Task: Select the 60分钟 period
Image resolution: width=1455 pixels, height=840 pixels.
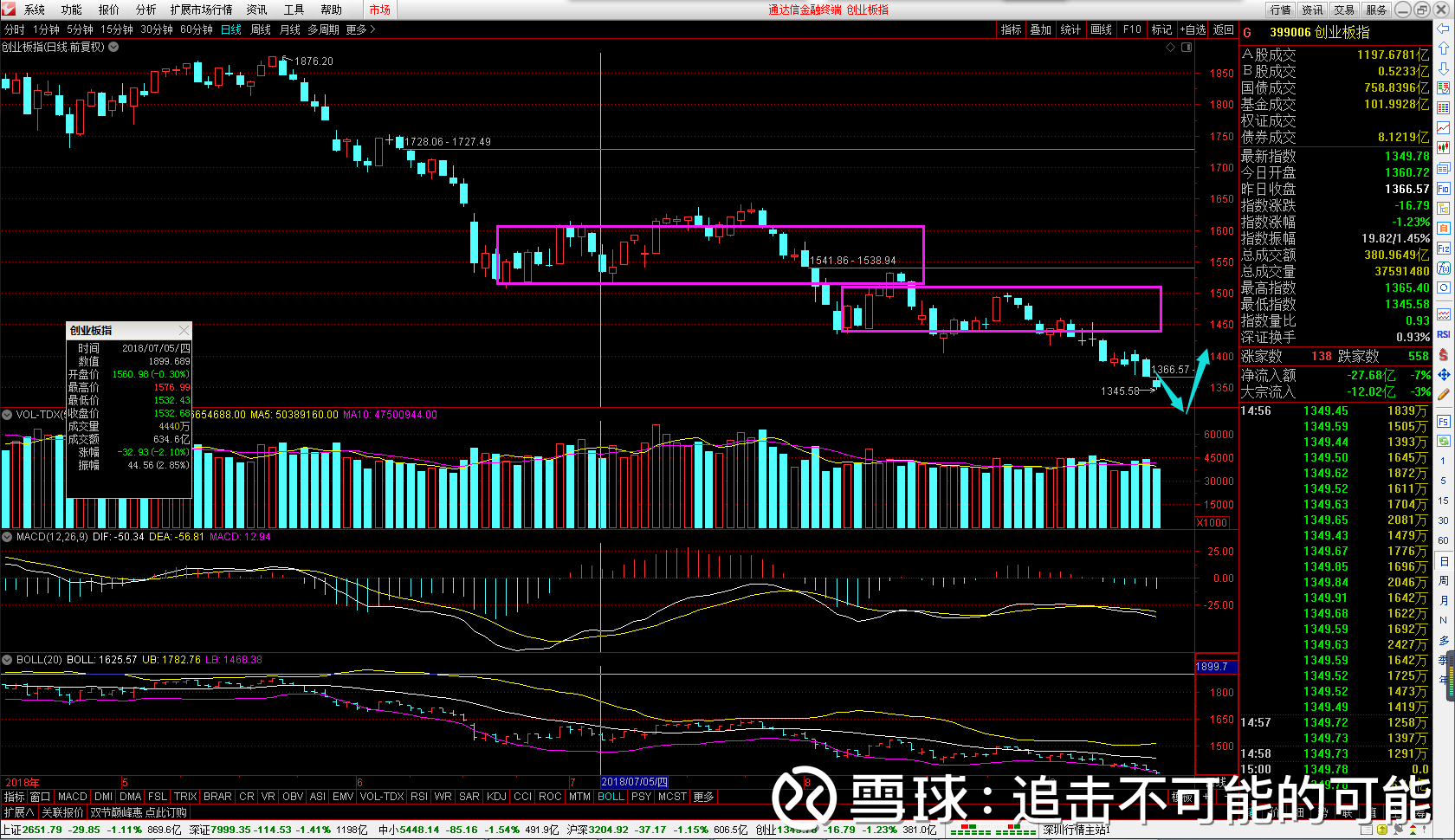Action: [197, 29]
